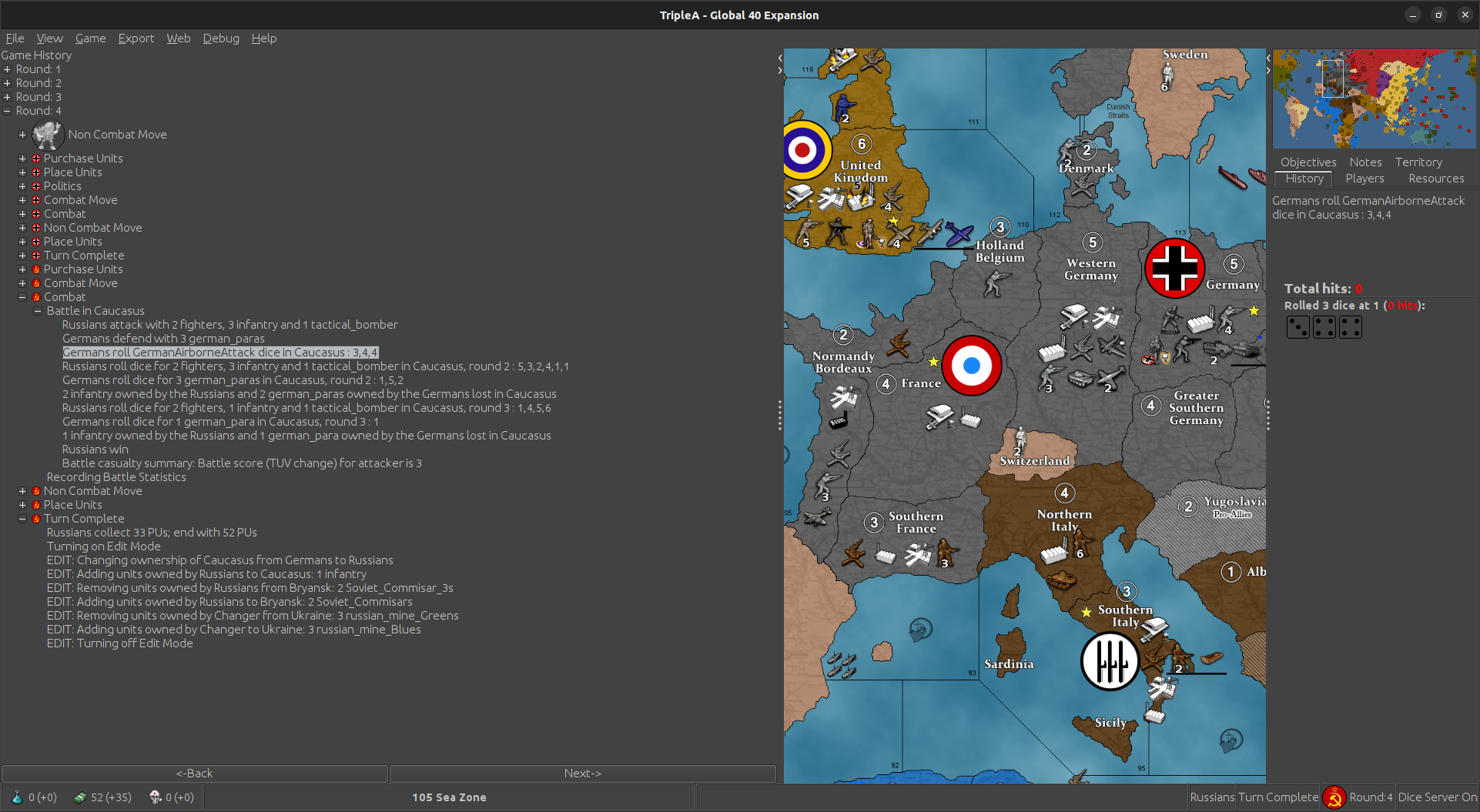Select 'Recording Battle Statistics' entry
Viewport: 1480px width, 812px height.
116,477
